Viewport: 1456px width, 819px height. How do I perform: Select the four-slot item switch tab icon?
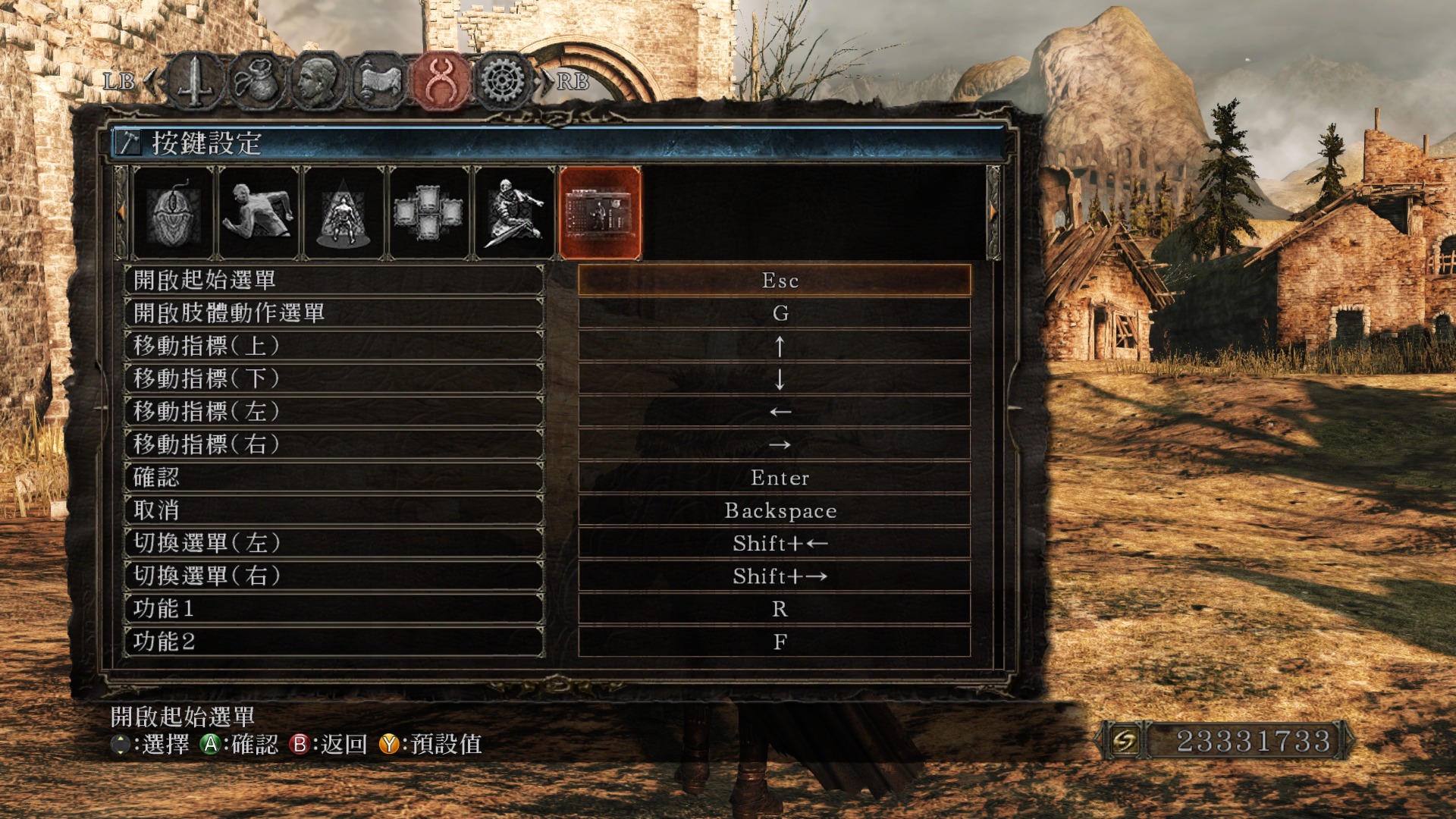pyautogui.click(x=428, y=213)
